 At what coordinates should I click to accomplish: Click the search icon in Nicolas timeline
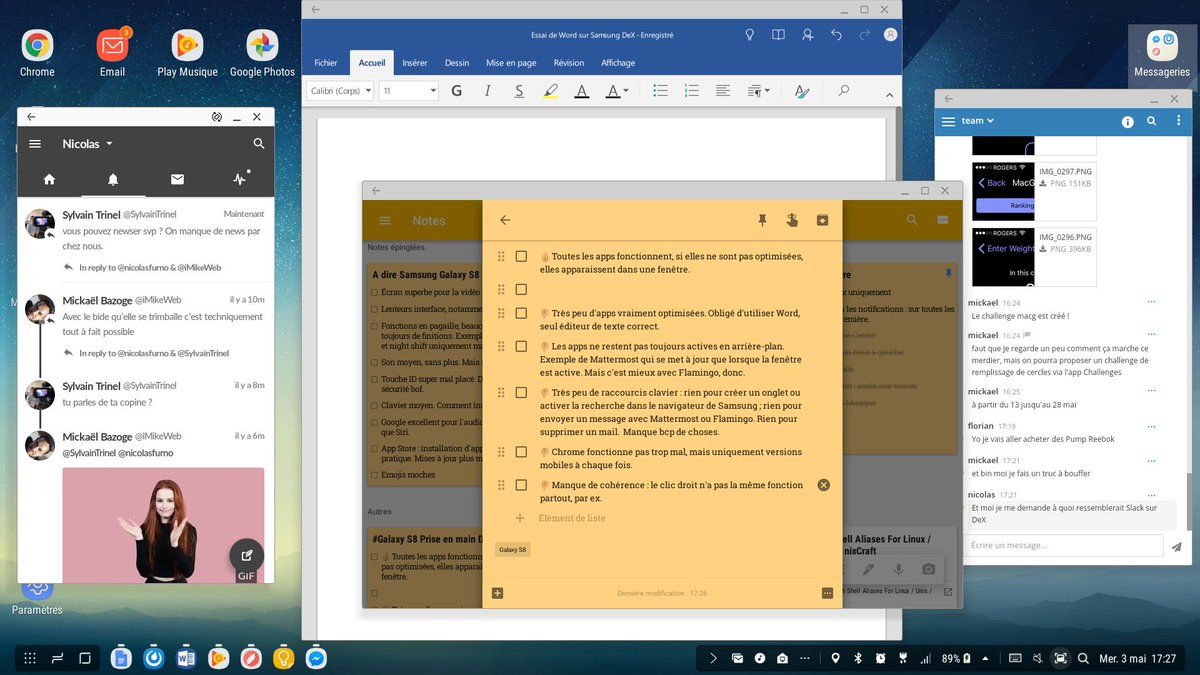(259, 144)
